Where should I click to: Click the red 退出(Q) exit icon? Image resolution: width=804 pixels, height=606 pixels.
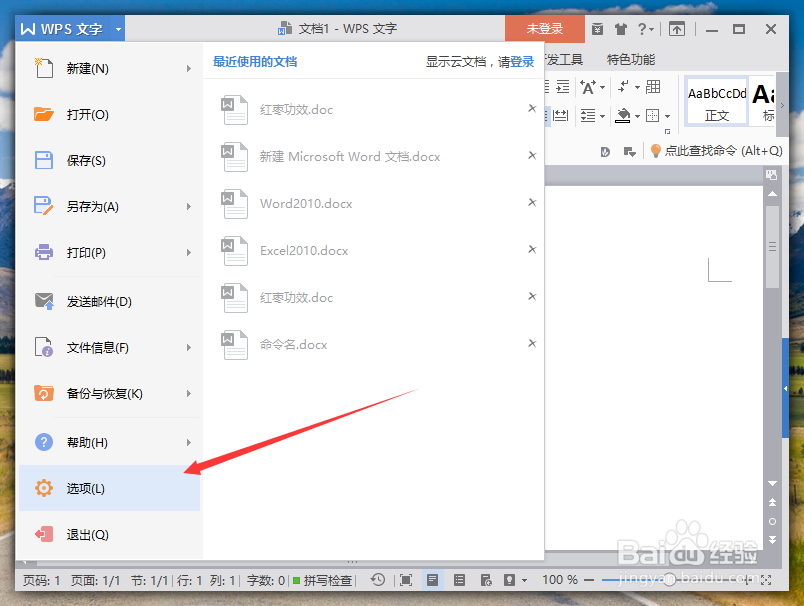[44, 534]
